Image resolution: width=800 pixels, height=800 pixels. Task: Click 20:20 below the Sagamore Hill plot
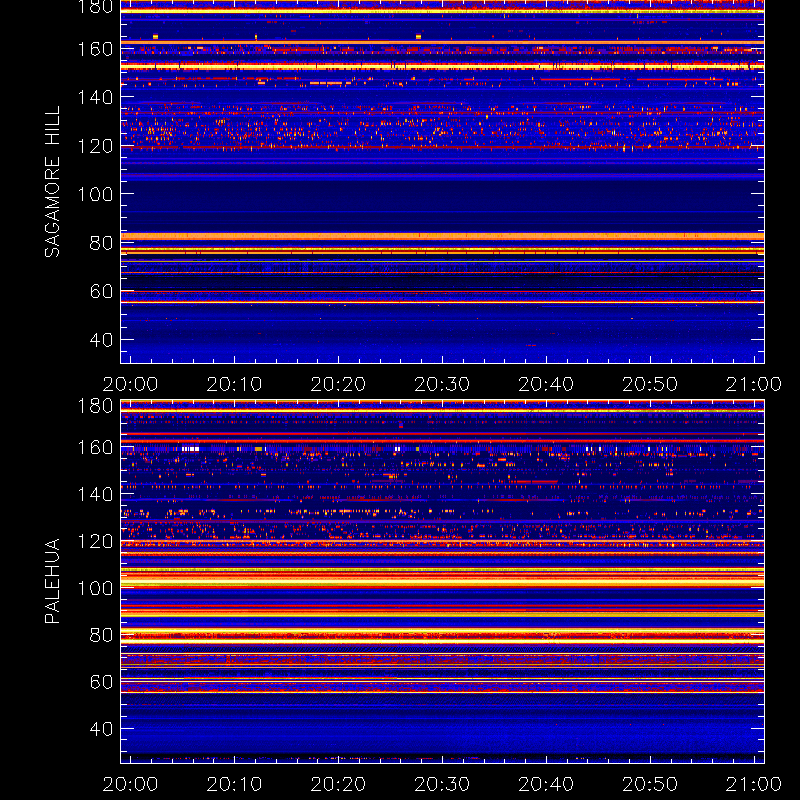coord(338,384)
